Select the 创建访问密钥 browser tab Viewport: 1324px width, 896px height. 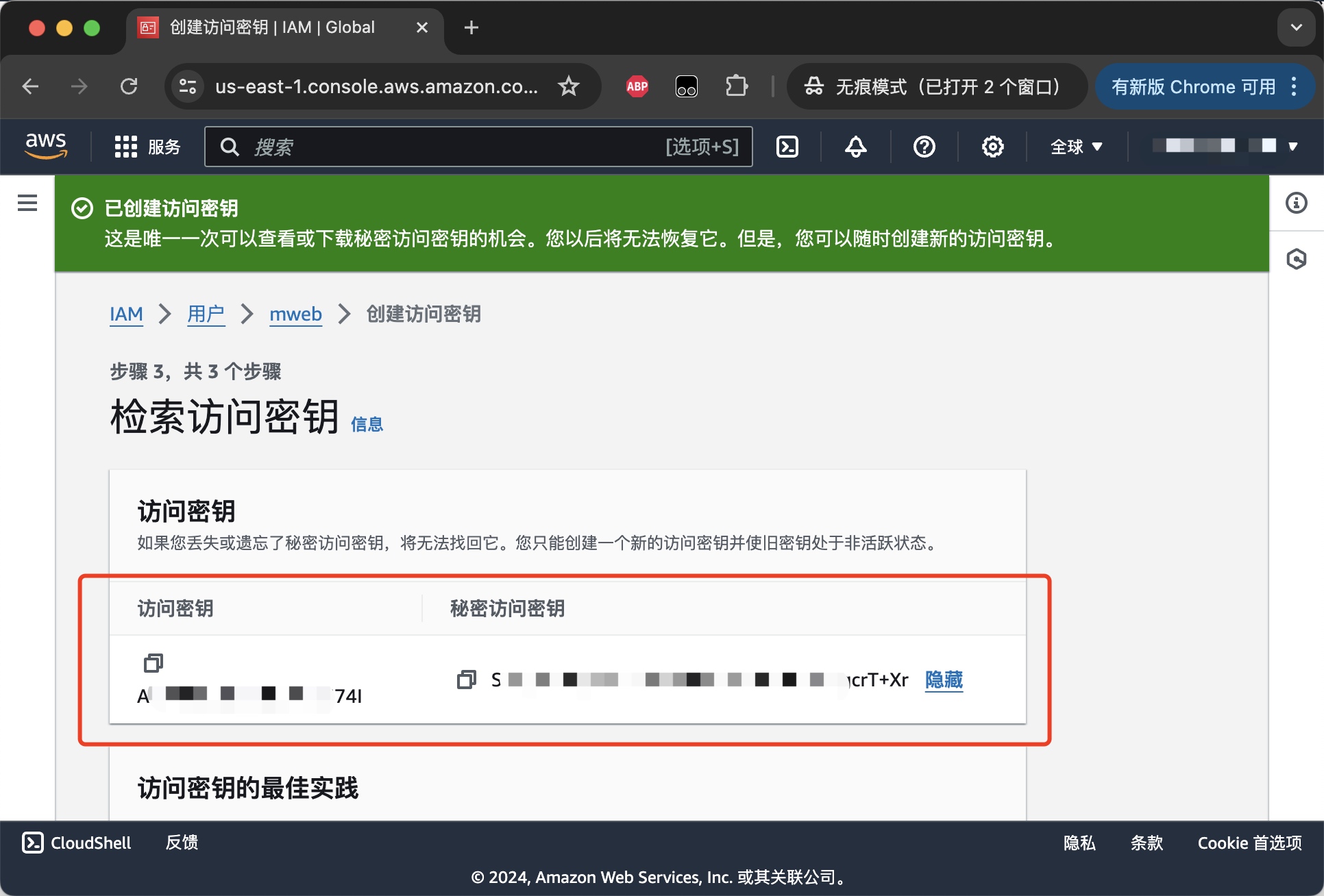pyautogui.click(x=273, y=27)
